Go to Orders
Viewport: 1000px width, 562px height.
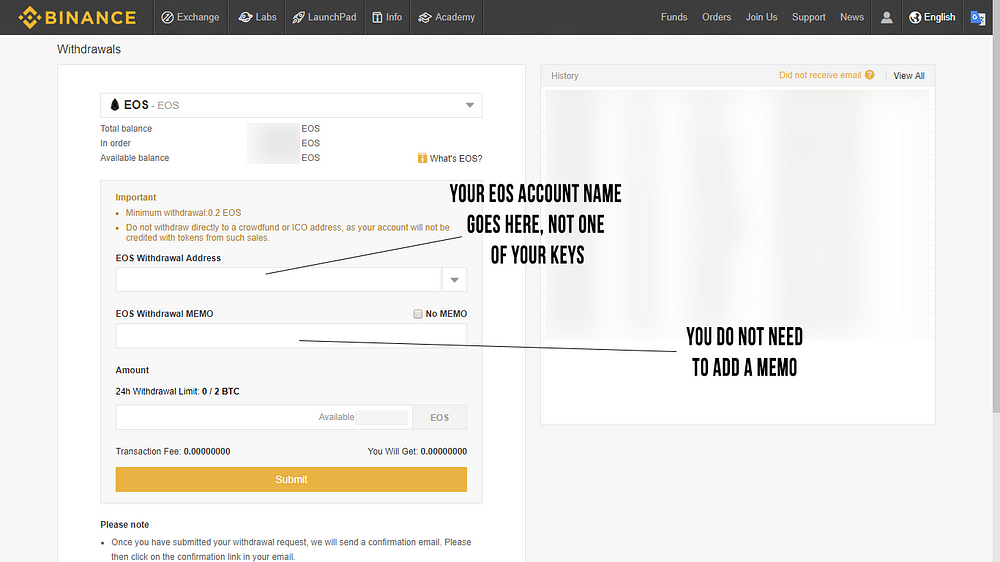coord(716,17)
